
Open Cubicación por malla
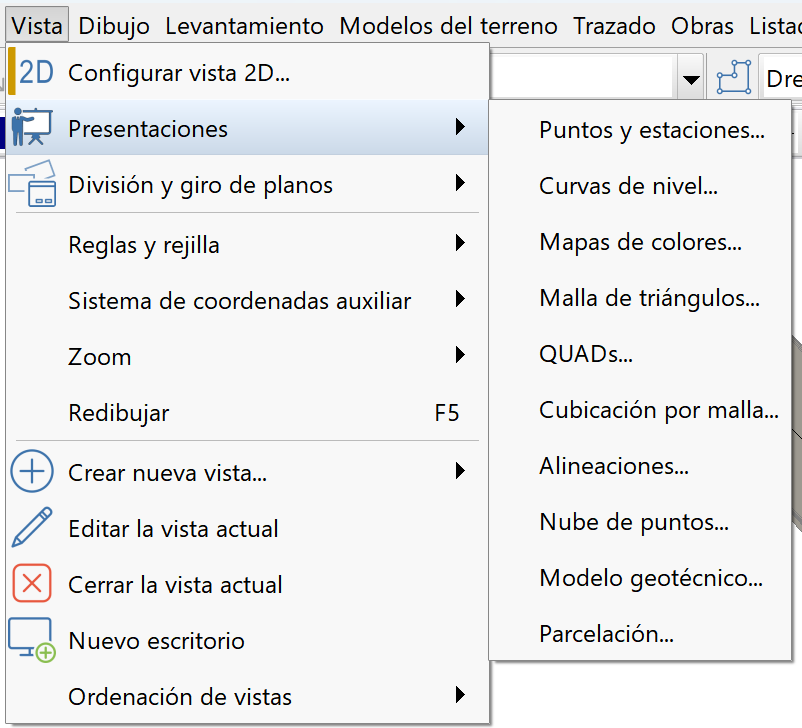pos(659,410)
